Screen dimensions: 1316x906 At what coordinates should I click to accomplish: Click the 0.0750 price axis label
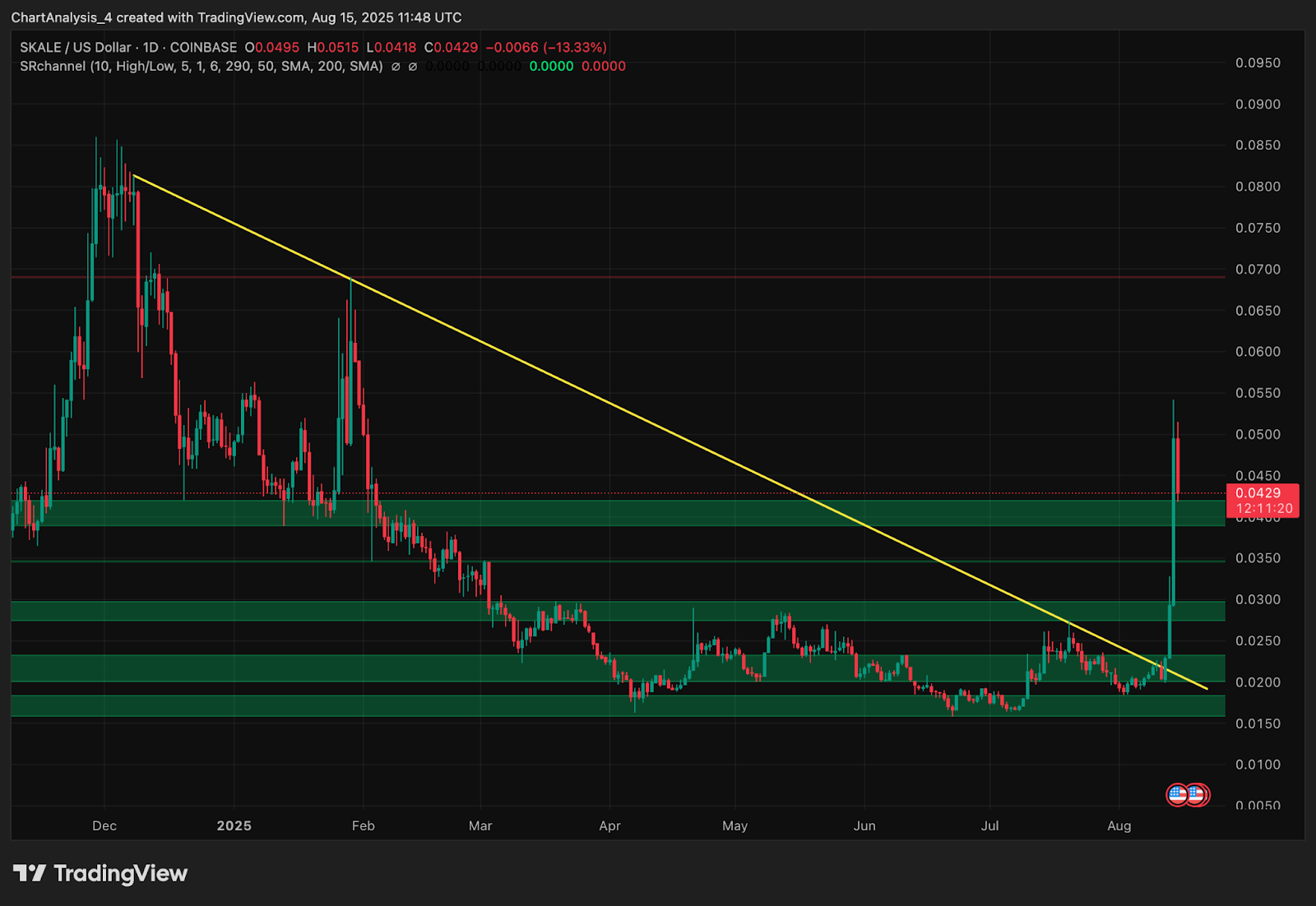(x=1258, y=228)
